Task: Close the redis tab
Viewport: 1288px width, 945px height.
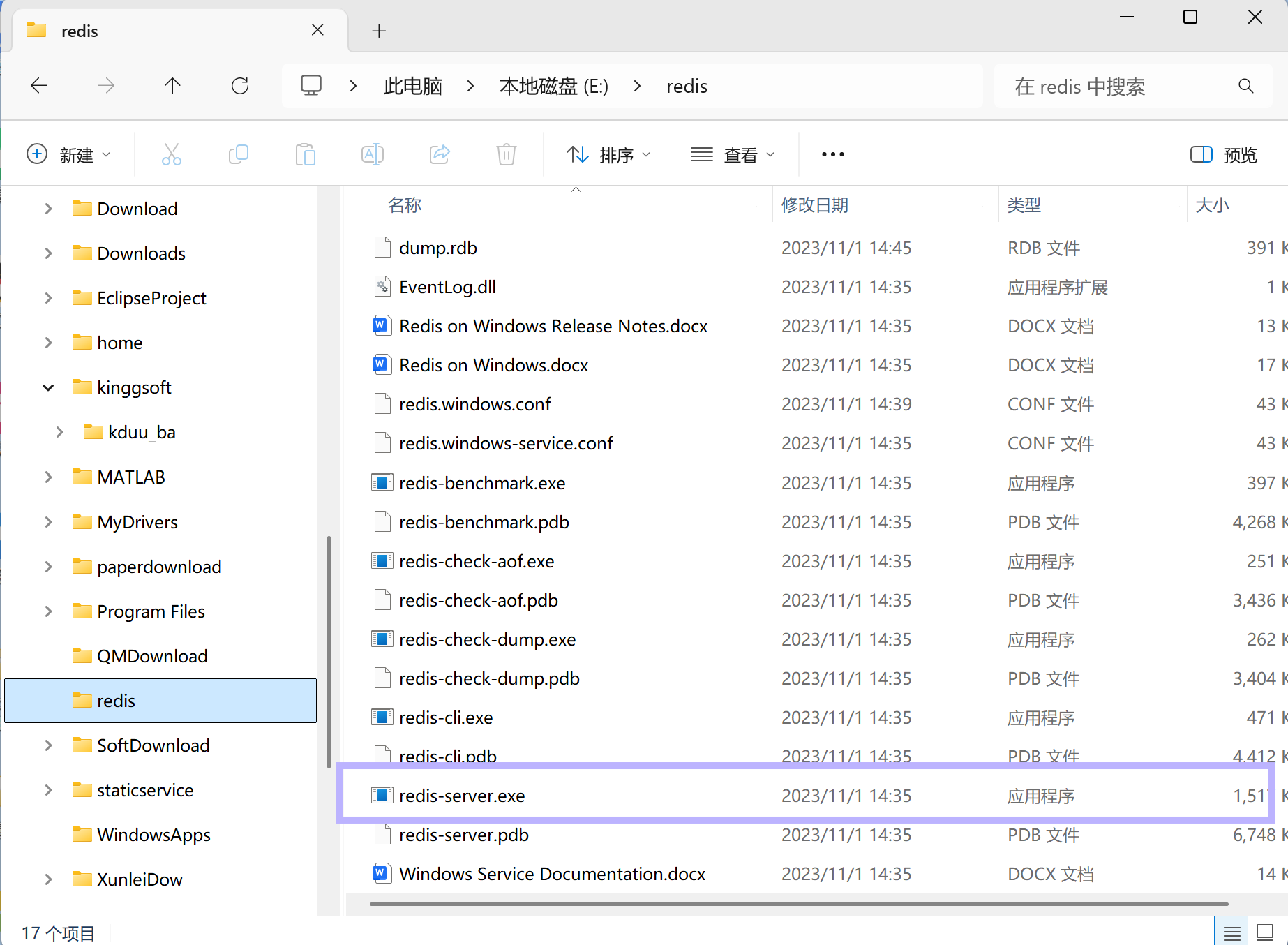Action: point(317,30)
